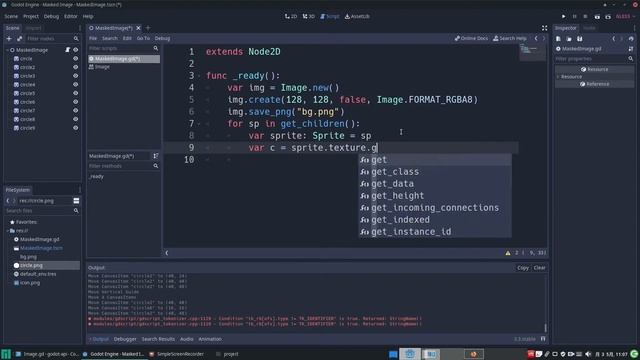Image resolution: width=640 pixels, height=360 pixels.
Task: Switch to the Debugger bottom panel
Action: (x=125, y=339)
